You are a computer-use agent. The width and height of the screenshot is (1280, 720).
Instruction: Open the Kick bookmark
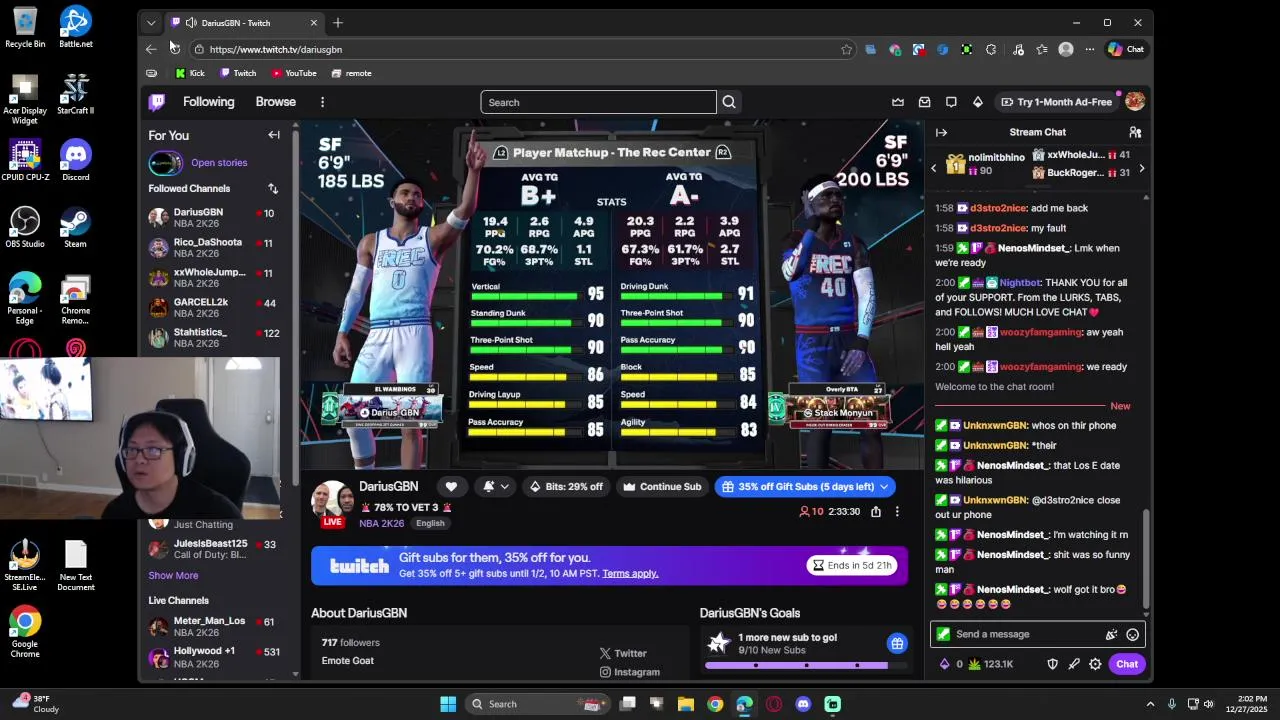pos(190,73)
